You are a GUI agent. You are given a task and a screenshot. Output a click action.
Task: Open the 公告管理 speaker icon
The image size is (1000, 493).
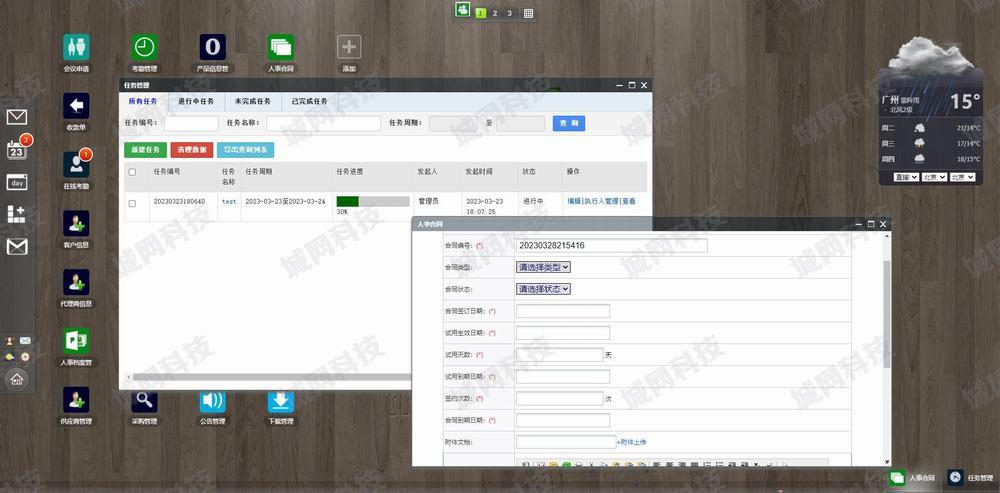pos(212,401)
